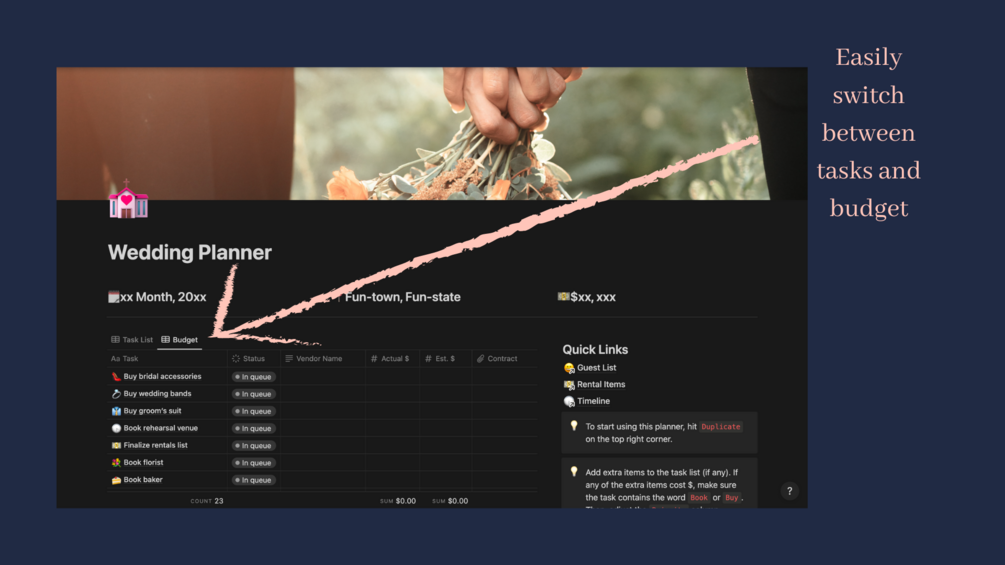Open In queue status for Book florist

pyautogui.click(x=254, y=463)
